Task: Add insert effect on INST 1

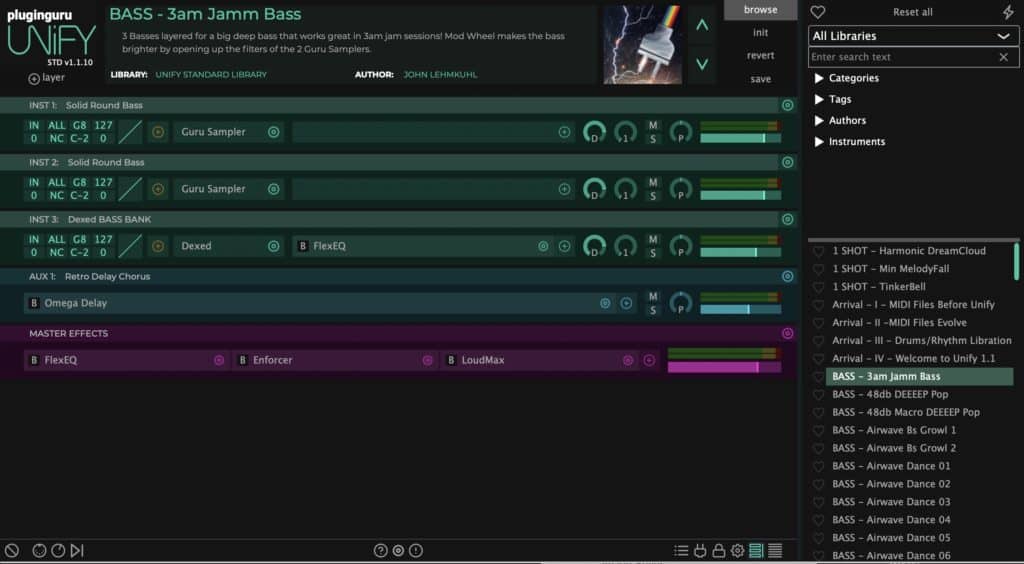Action: point(564,132)
